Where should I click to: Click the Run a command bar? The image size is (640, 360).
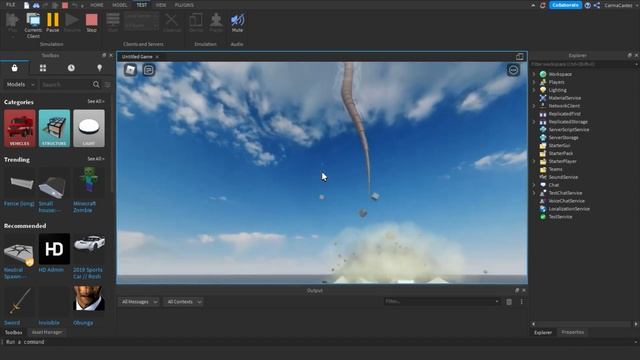[x=318, y=342]
